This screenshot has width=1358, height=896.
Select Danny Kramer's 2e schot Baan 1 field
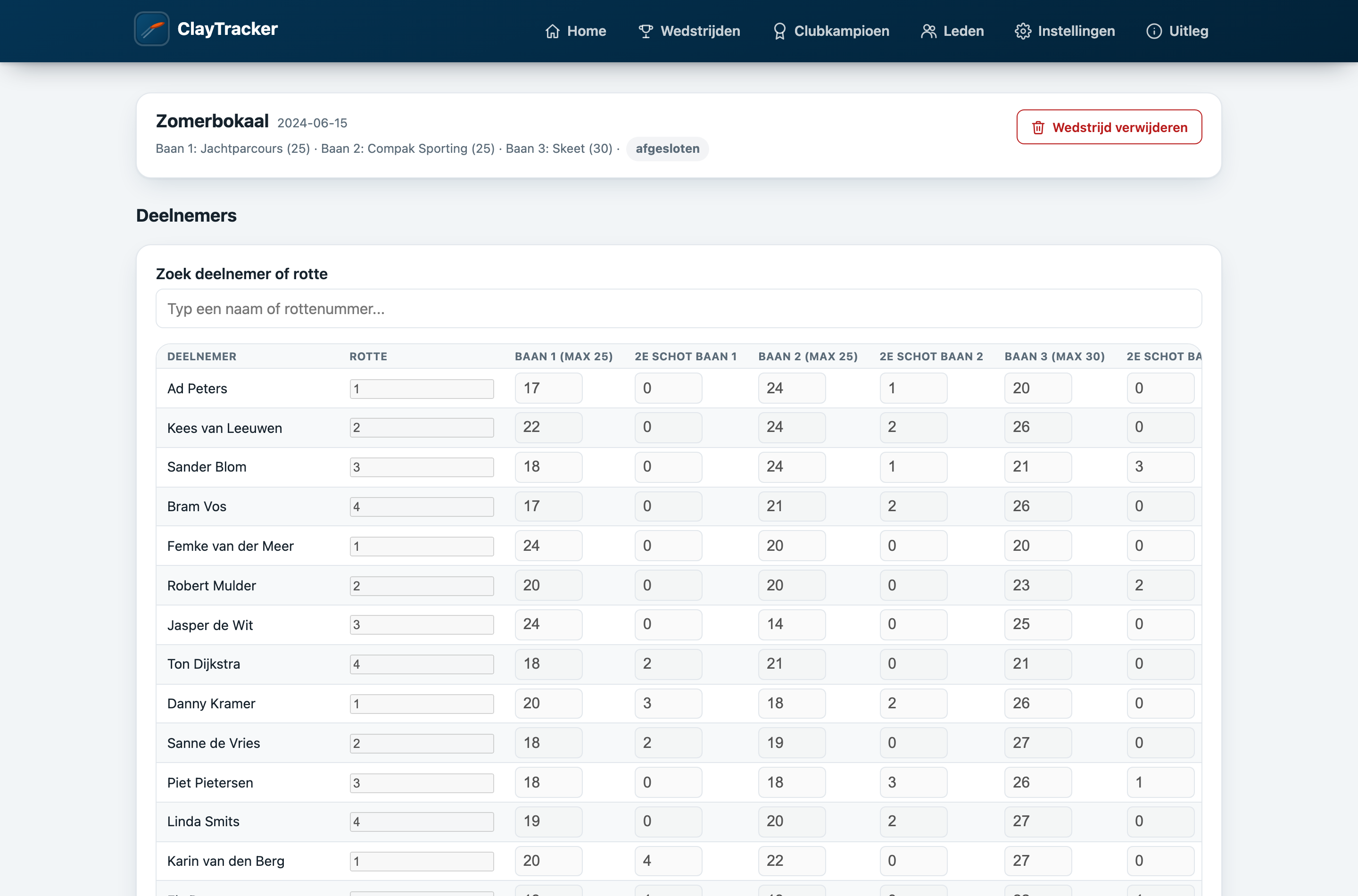tap(669, 704)
